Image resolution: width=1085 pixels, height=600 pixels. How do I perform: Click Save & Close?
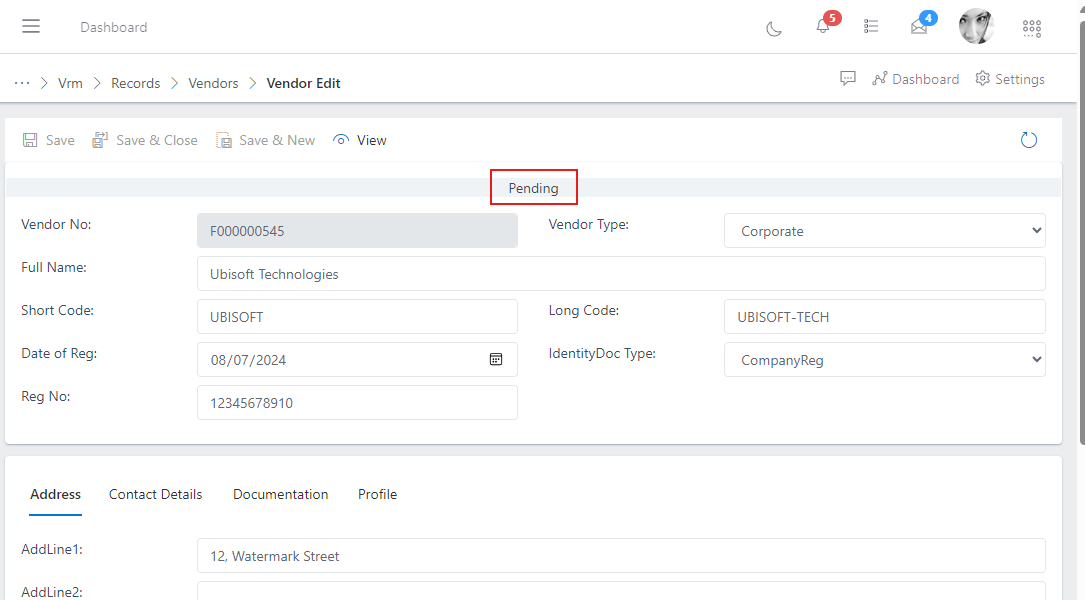(x=145, y=140)
